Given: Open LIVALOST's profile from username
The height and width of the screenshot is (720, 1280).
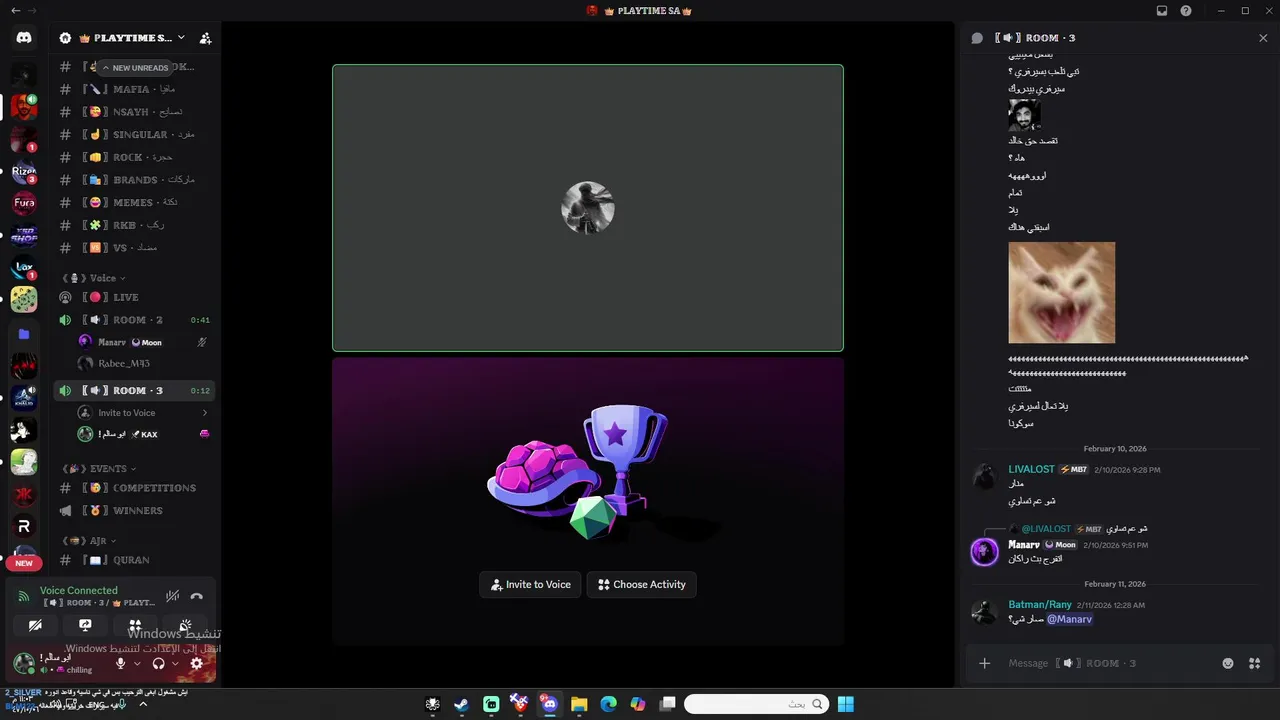Looking at the screenshot, I should 1031,469.
